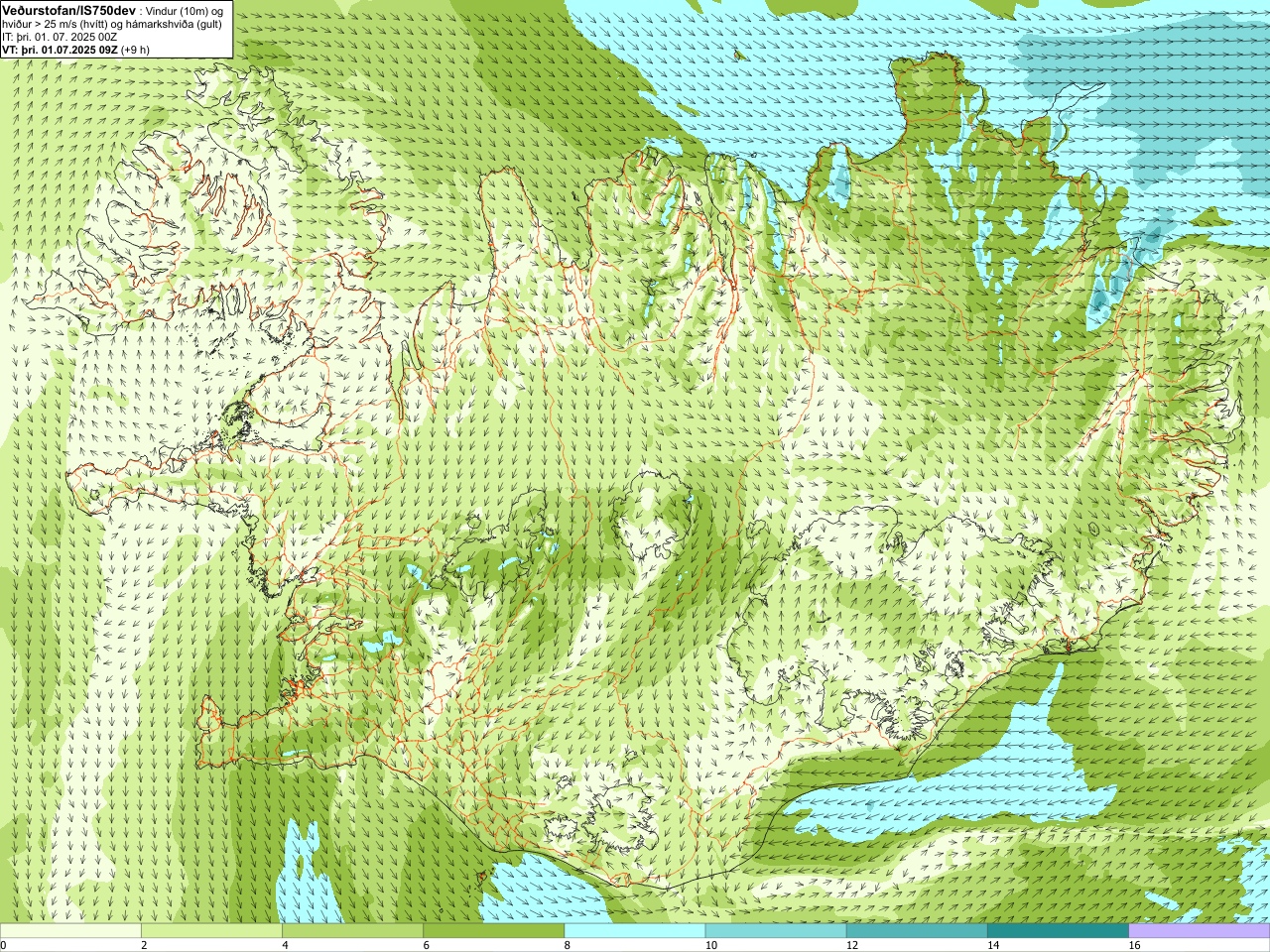This screenshot has width=1270, height=952.
Task: Click the 'VT: þri. 01.07.2025 09Z (+9 h)' line
Action: [x=76, y=50]
